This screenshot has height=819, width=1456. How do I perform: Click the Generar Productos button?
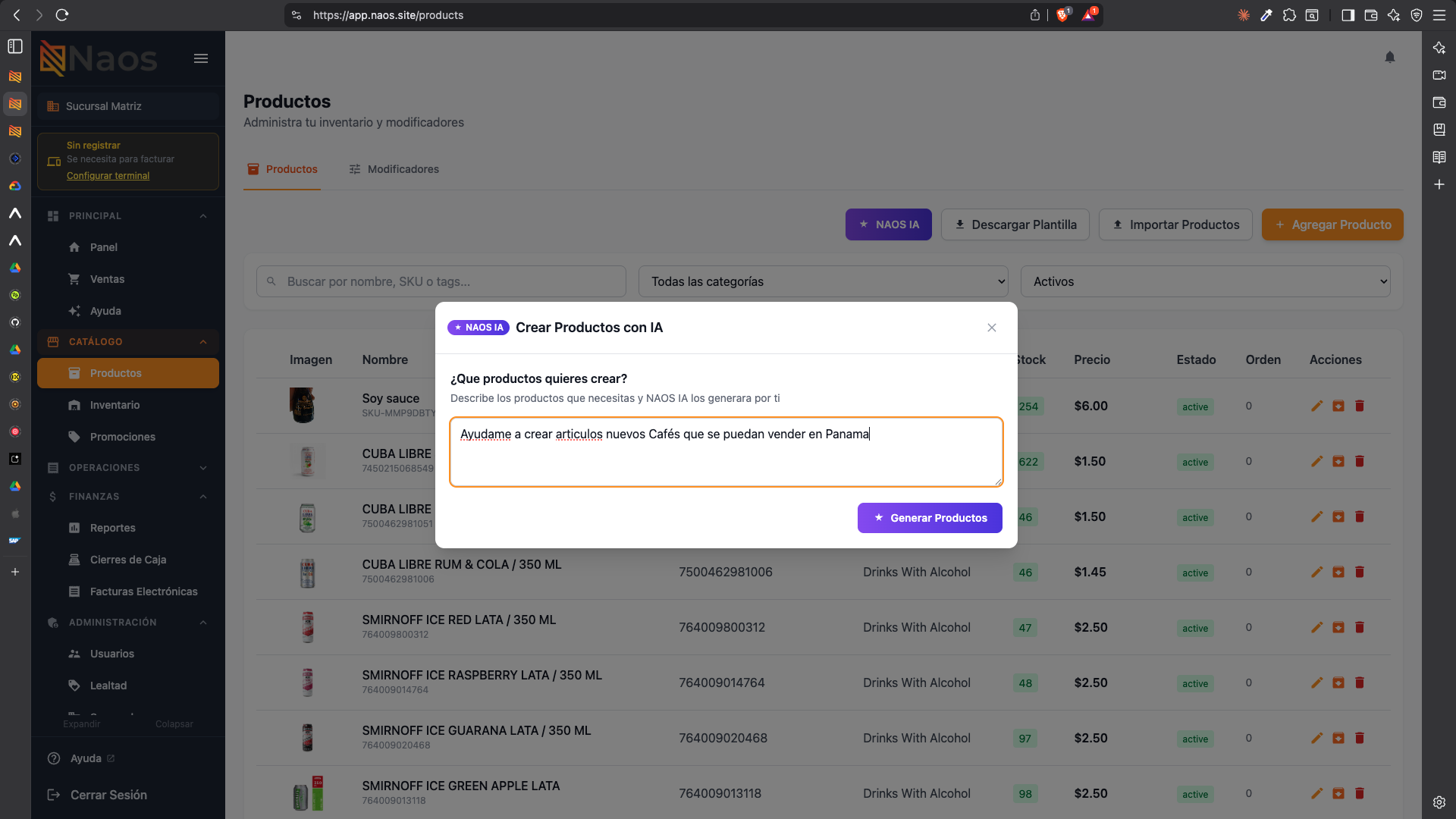[930, 518]
